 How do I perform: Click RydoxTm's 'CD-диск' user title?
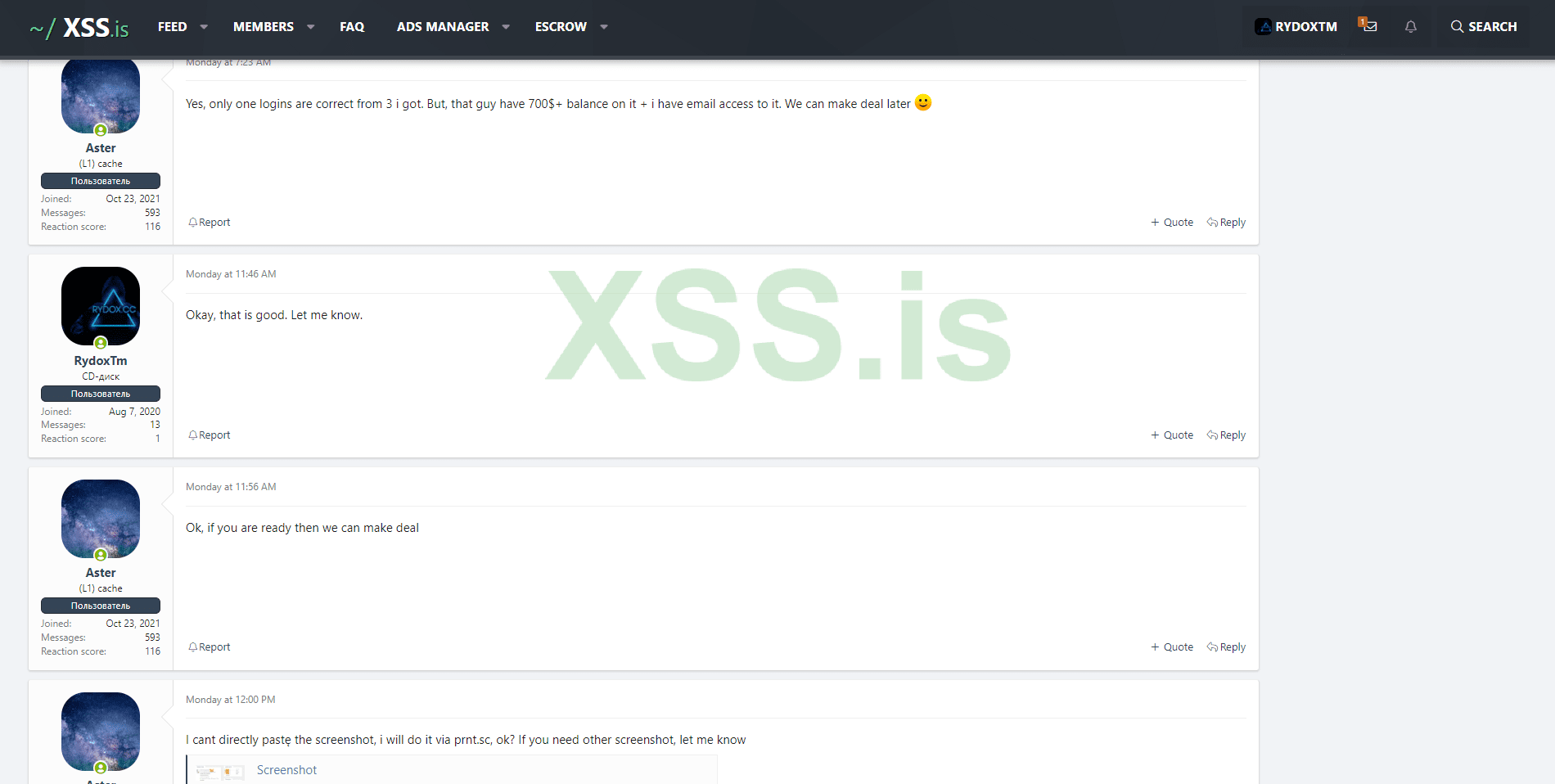tap(101, 376)
